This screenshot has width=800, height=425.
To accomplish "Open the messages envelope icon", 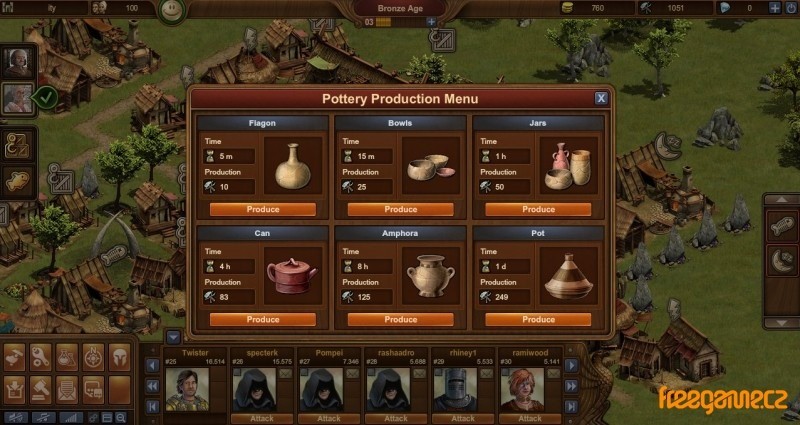I will 67,390.
